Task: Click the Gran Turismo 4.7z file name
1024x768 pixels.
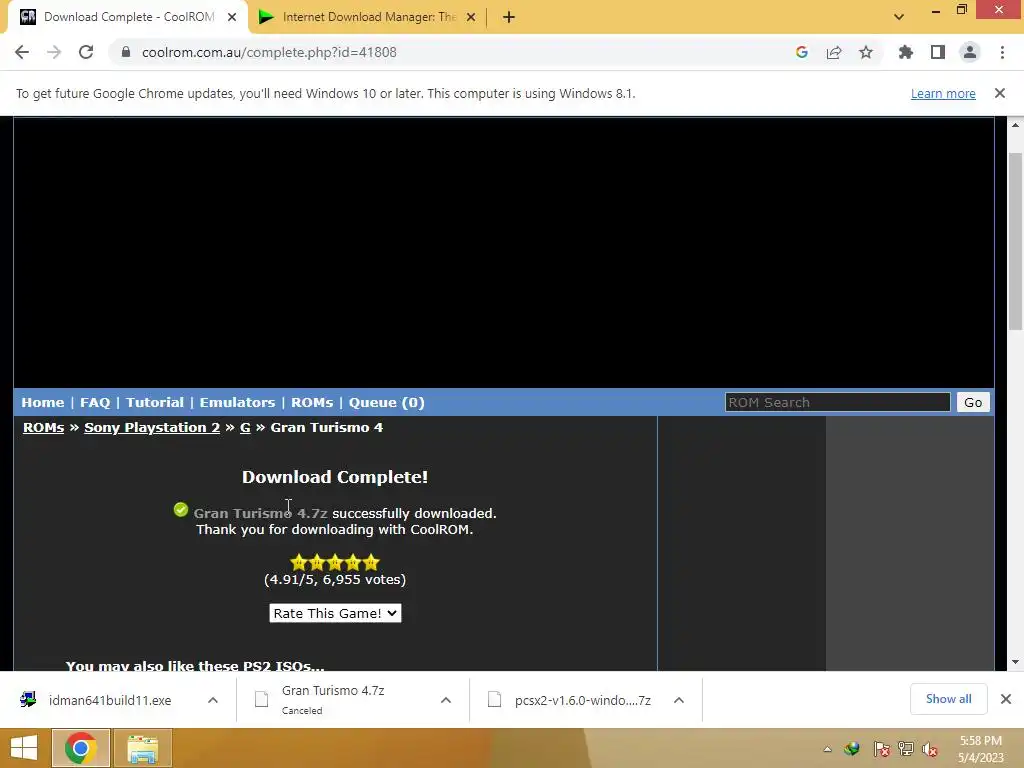Action: [x=261, y=513]
